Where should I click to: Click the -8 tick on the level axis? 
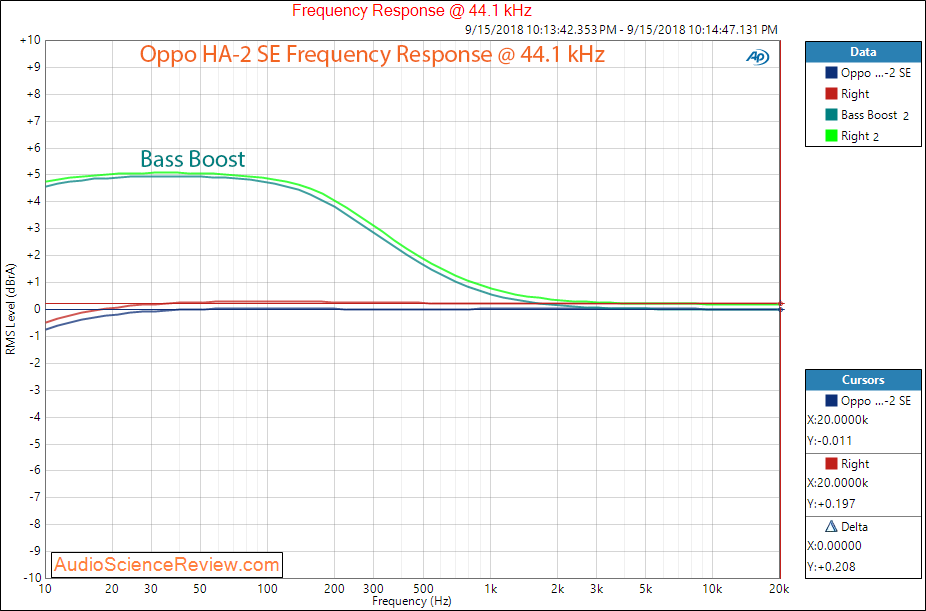(x=34, y=524)
